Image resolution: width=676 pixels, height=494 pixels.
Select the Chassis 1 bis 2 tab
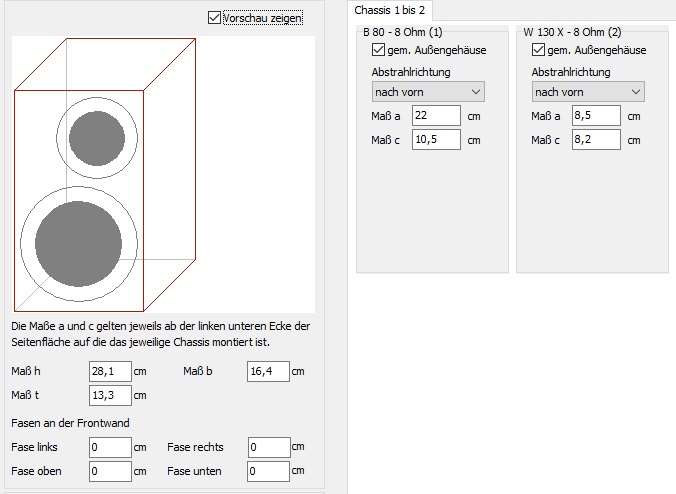tap(389, 10)
